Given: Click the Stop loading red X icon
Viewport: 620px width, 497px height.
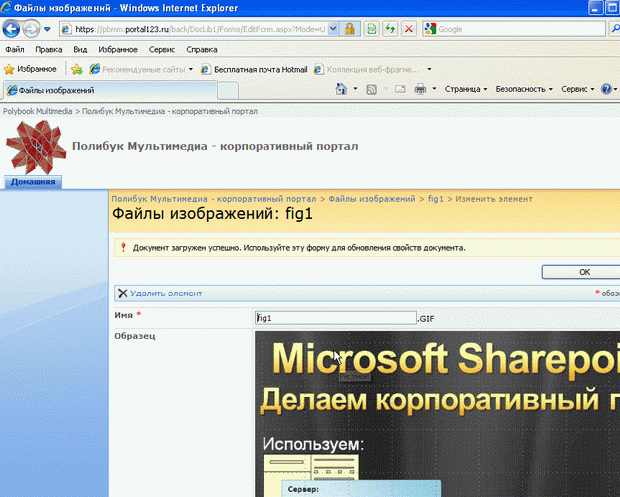Looking at the screenshot, I should (410, 29).
